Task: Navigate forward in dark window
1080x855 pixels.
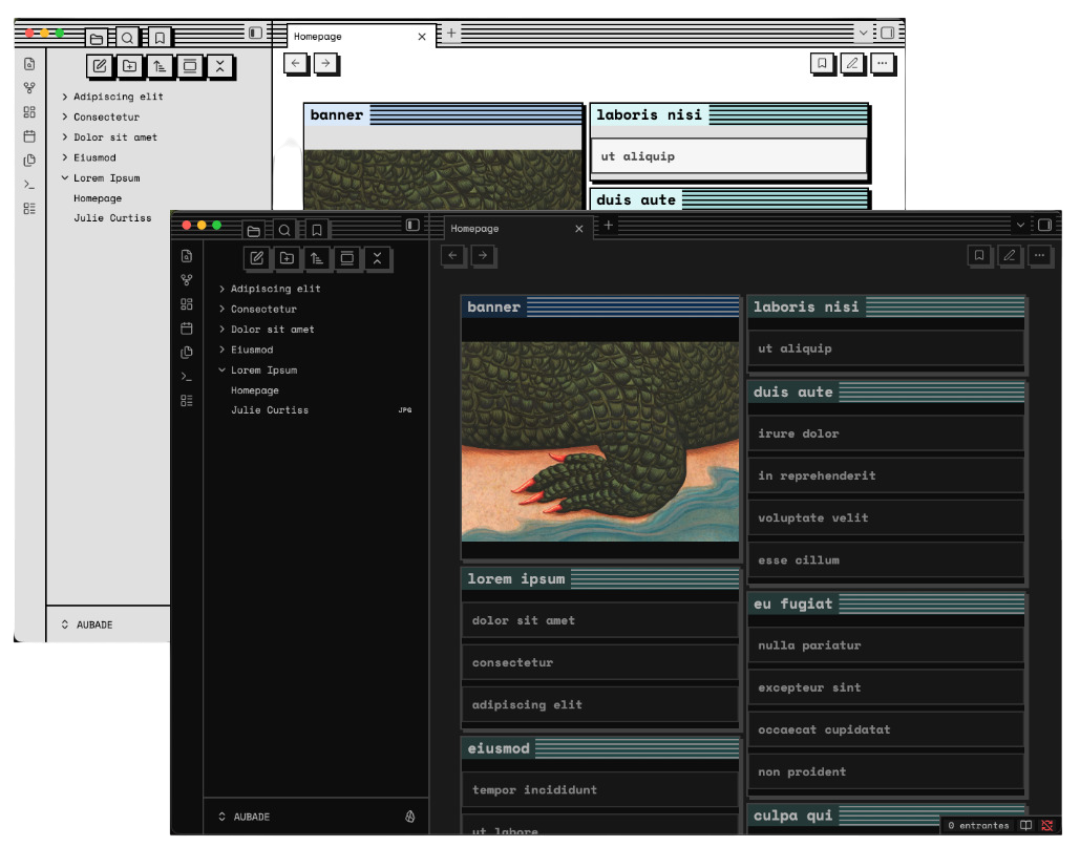Action: [x=483, y=256]
